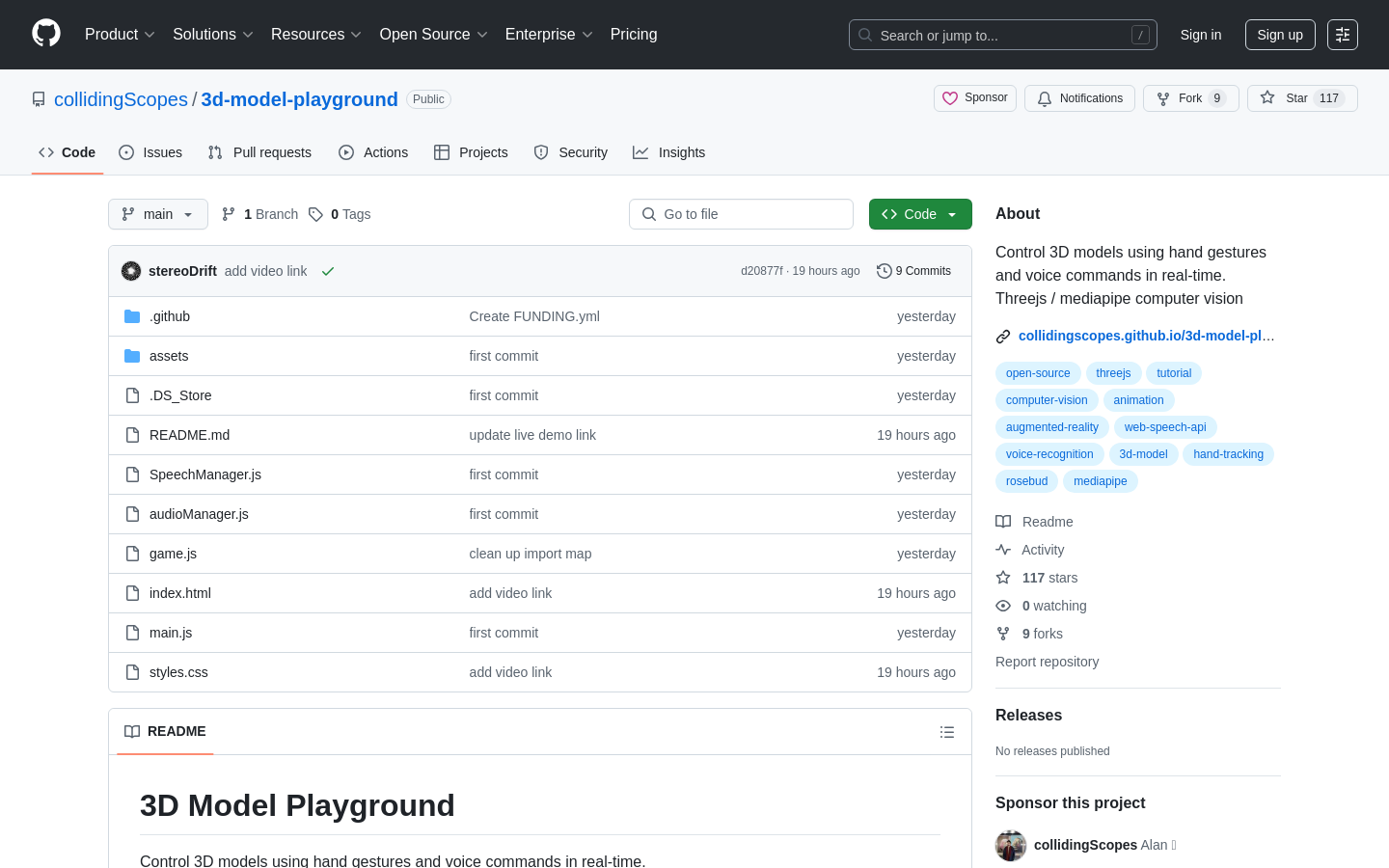View commit status green checkmark
The image size is (1389, 868).
[x=328, y=271]
